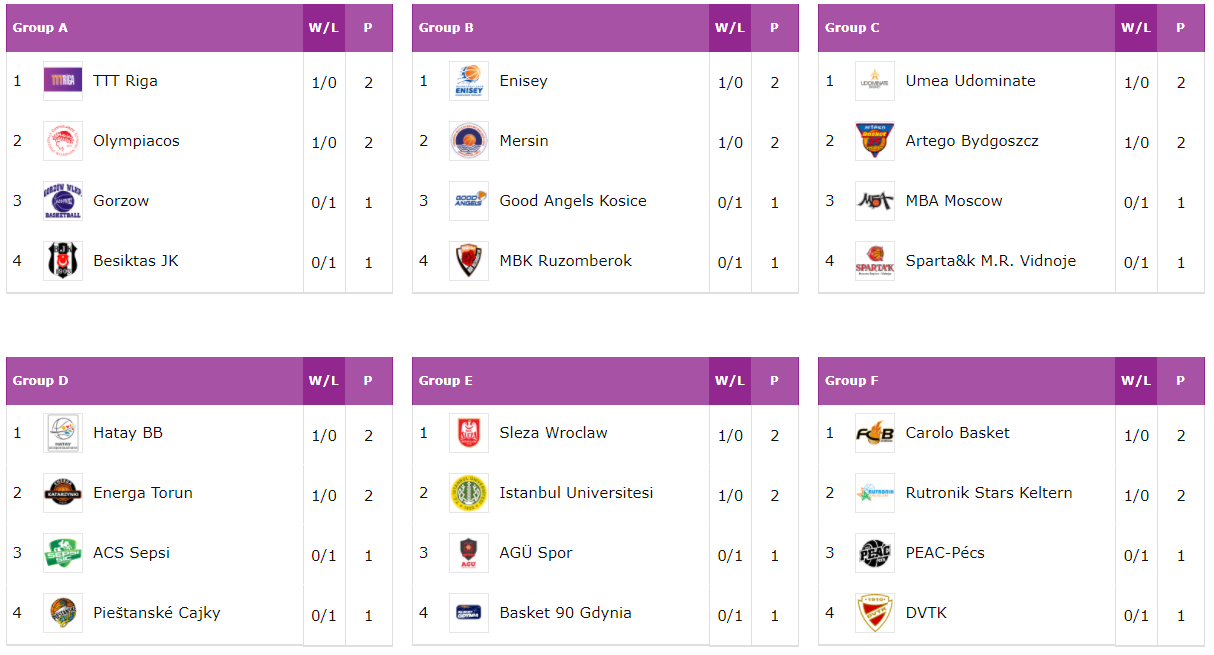The image size is (1214, 655).
Task: Click the ACS Sepsi logo
Action: (x=63, y=553)
